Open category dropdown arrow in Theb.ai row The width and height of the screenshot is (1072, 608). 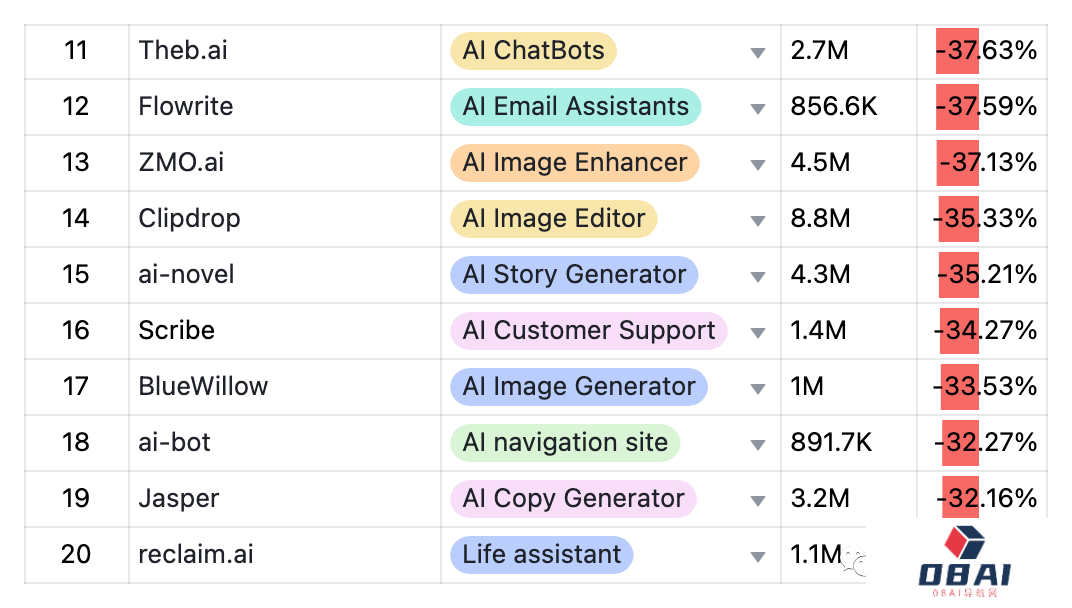(757, 53)
